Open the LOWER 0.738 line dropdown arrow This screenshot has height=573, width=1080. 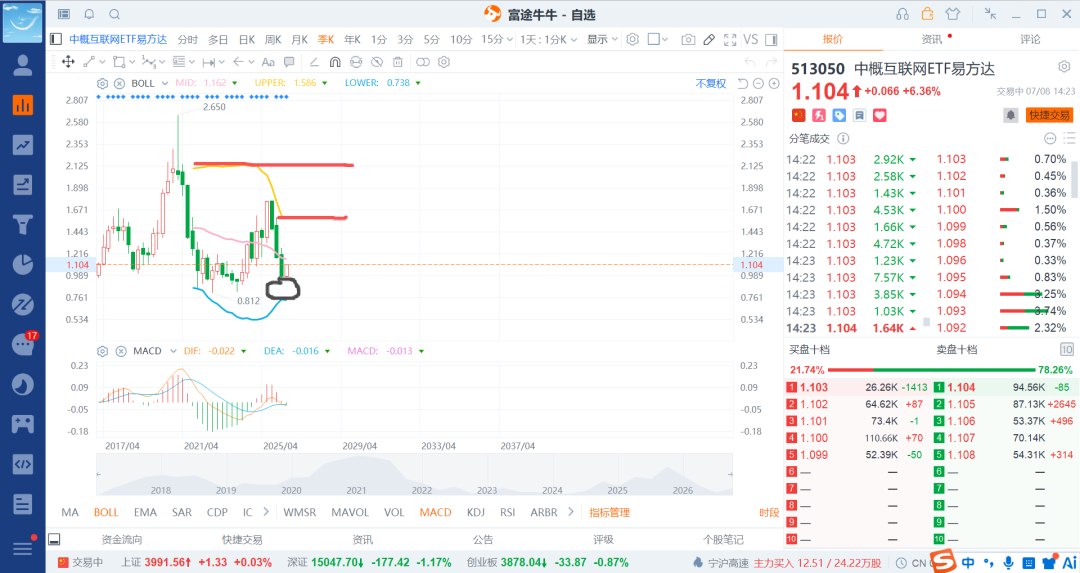click(418, 83)
